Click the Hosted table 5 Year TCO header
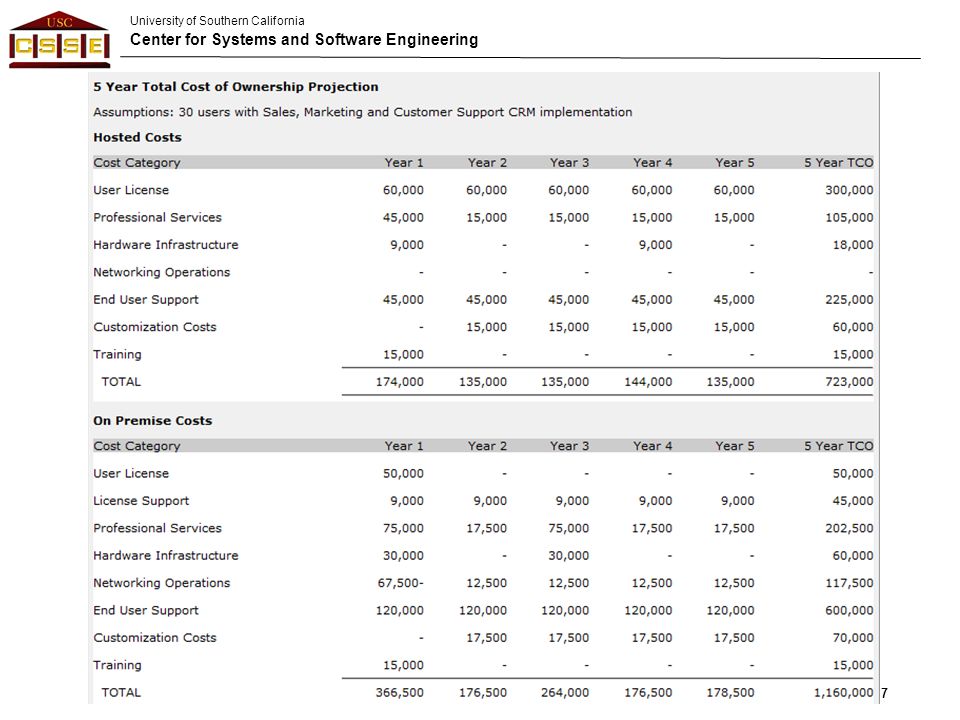 coord(838,163)
